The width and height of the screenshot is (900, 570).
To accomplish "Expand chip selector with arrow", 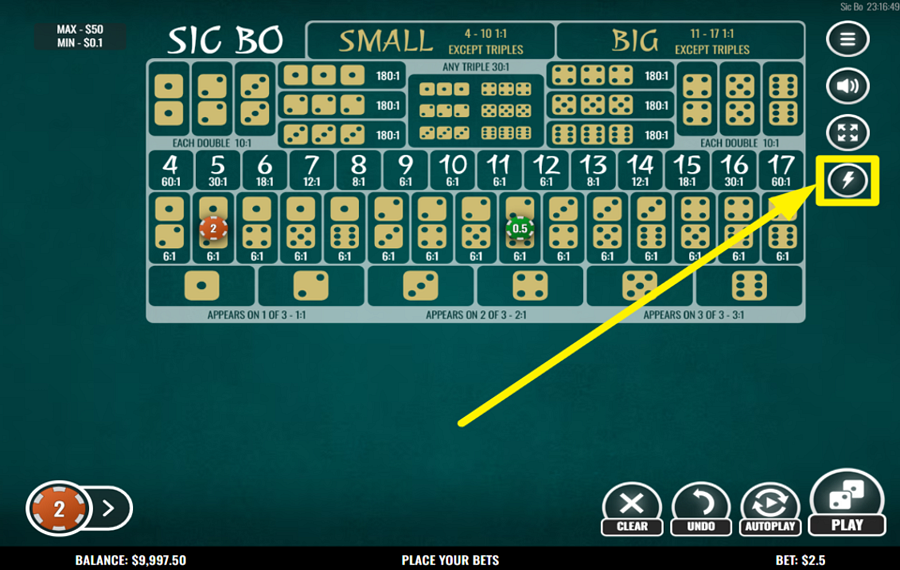I will [108, 508].
